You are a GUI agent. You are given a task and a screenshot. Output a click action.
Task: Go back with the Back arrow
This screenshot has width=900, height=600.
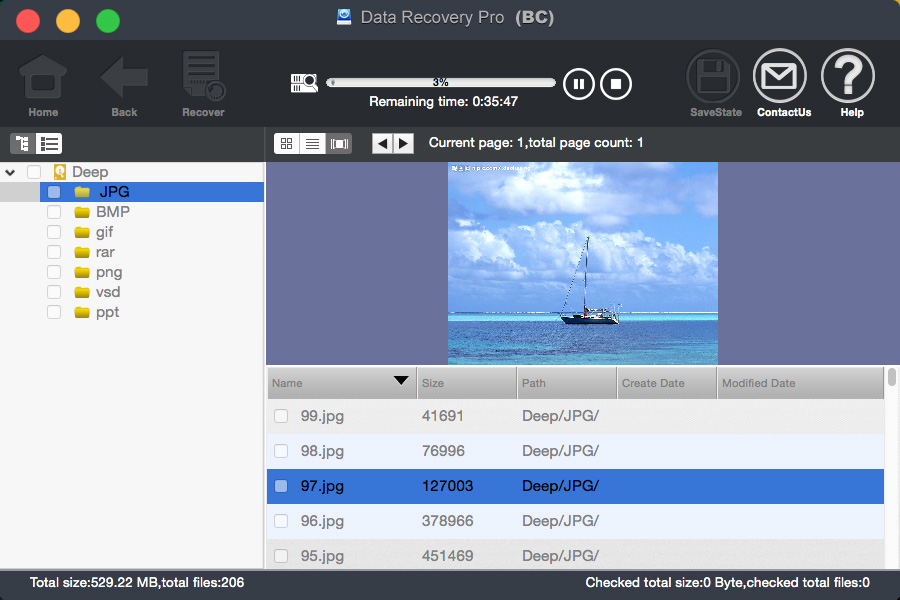coord(124,76)
